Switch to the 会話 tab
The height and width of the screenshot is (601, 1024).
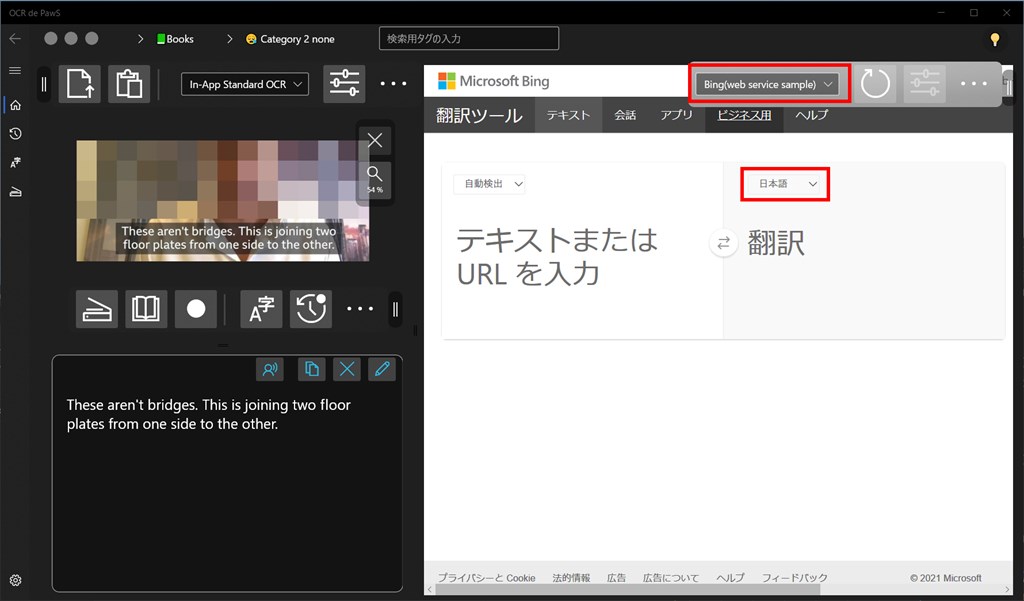pyautogui.click(x=625, y=115)
